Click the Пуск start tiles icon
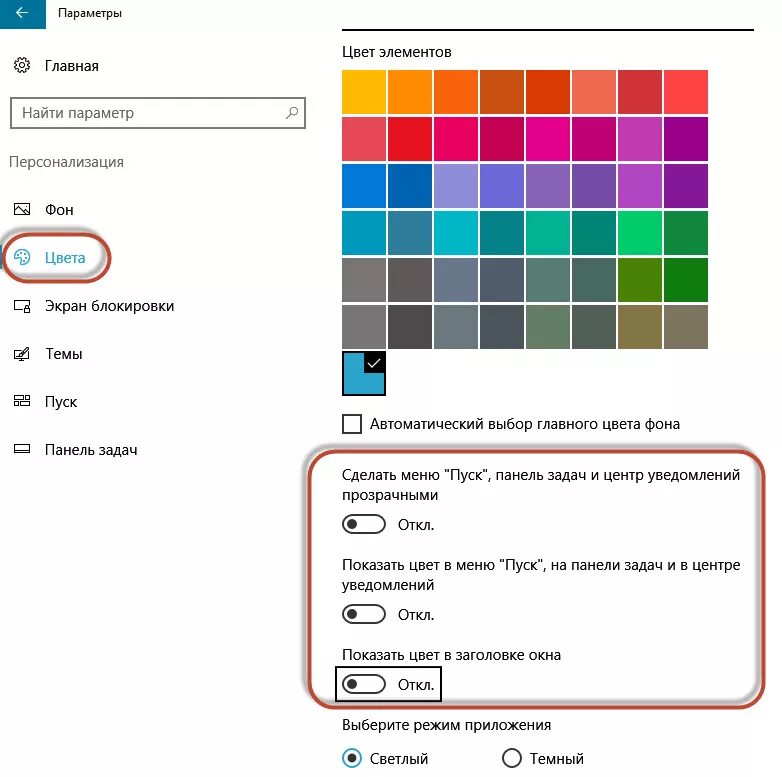 pyautogui.click(x=22, y=402)
